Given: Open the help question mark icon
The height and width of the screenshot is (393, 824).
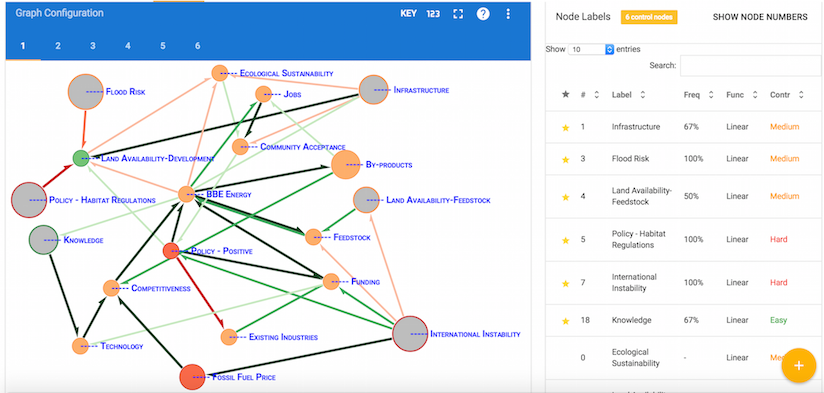Looking at the screenshot, I should tap(483, 14).
